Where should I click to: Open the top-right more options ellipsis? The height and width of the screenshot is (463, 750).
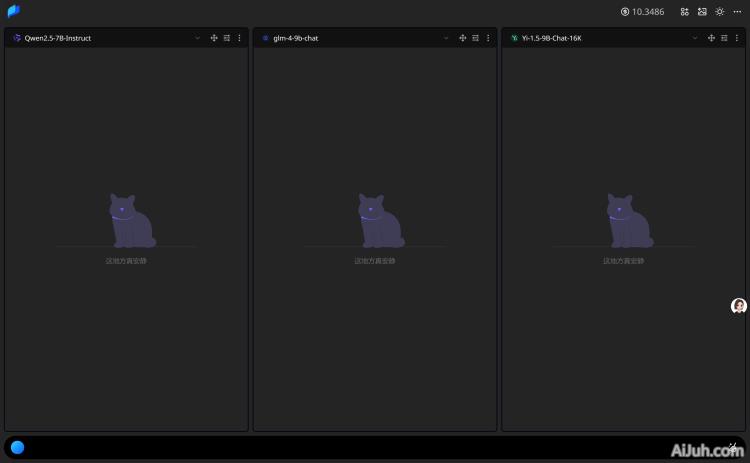[x=737, y=12]
